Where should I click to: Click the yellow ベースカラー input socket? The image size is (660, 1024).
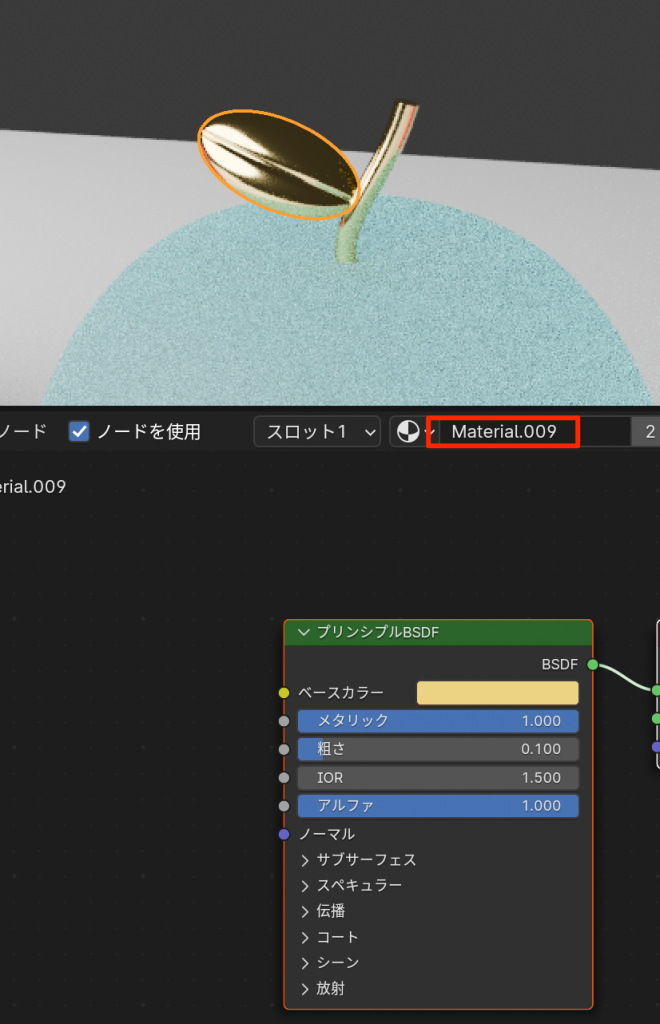284,693
